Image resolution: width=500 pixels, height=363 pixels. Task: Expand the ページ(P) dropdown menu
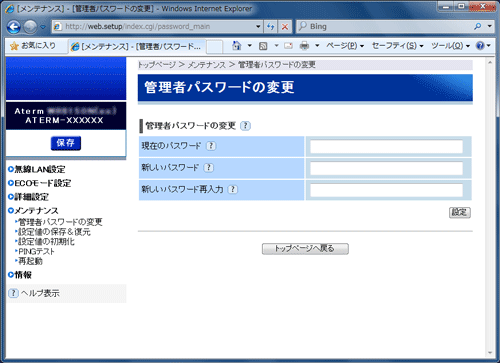pyautogui.click(x=345, y=46)
